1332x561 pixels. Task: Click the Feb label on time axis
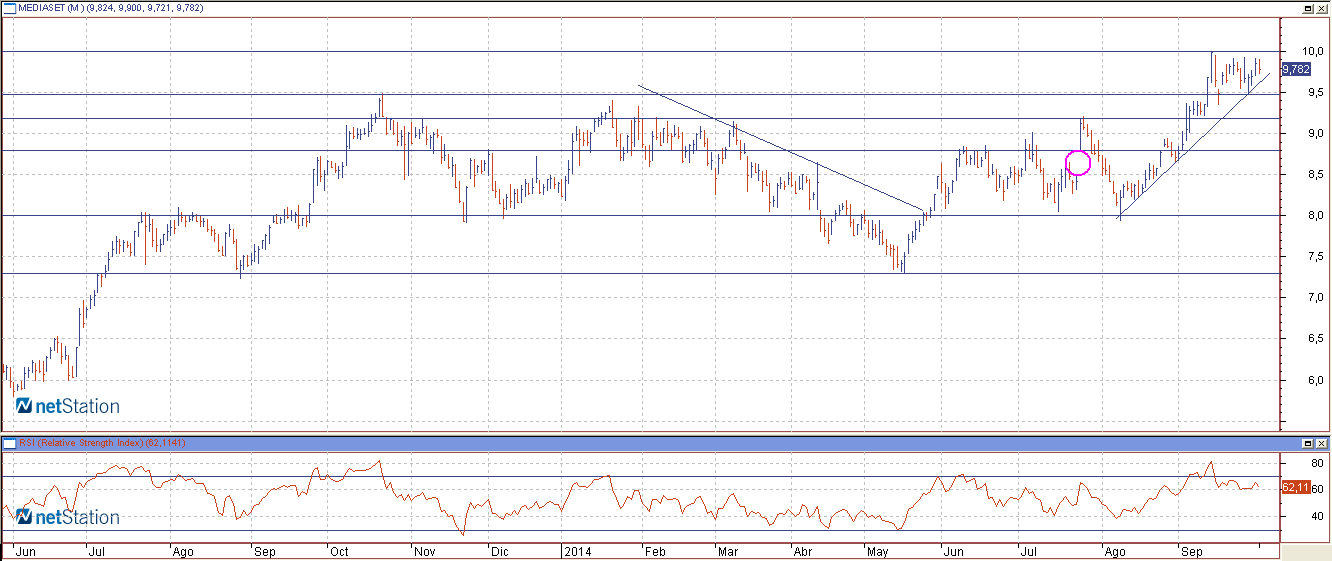(655, 551)
